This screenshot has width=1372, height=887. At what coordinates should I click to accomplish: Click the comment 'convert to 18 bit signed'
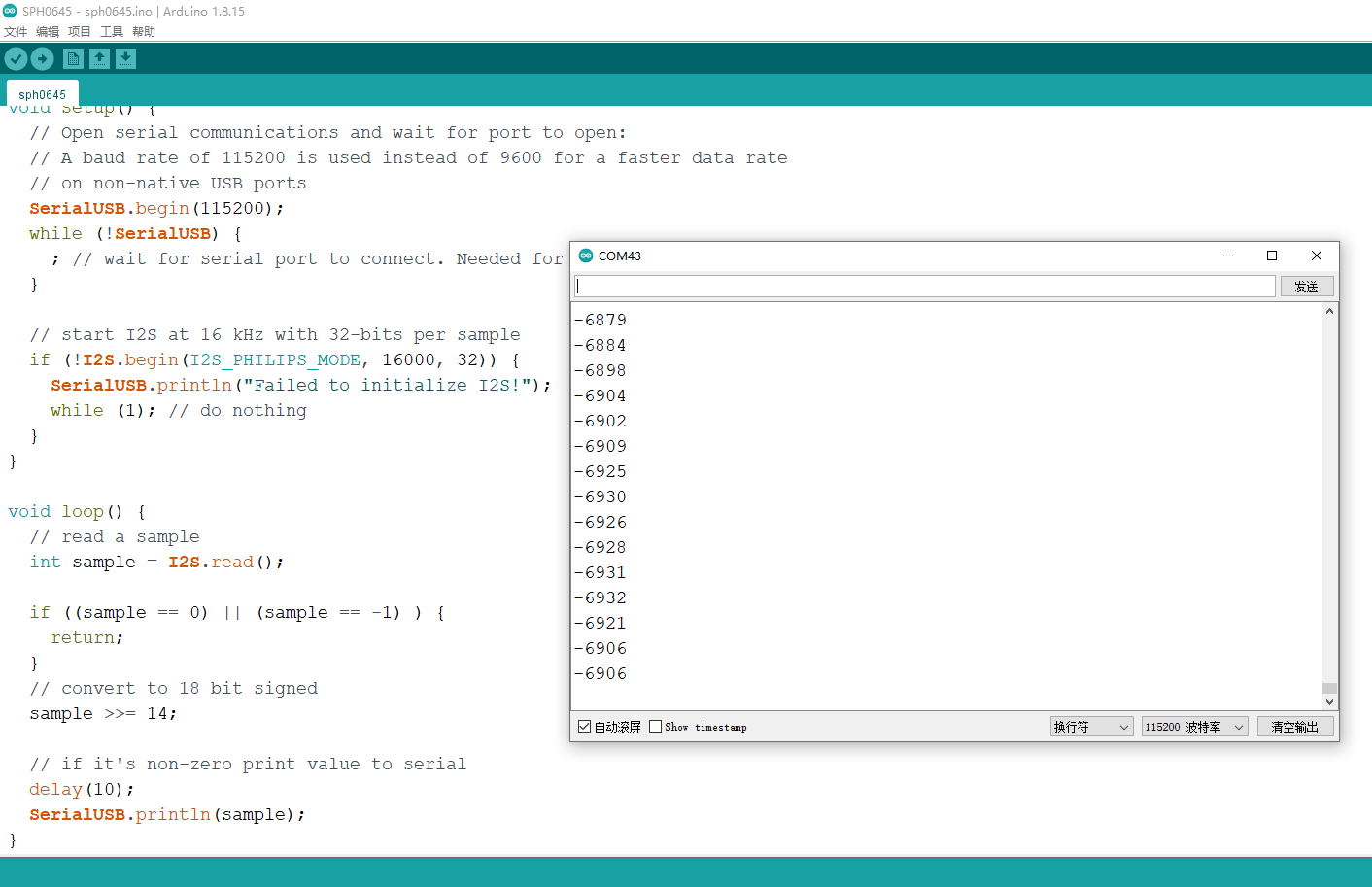click(x=174, y=688)
